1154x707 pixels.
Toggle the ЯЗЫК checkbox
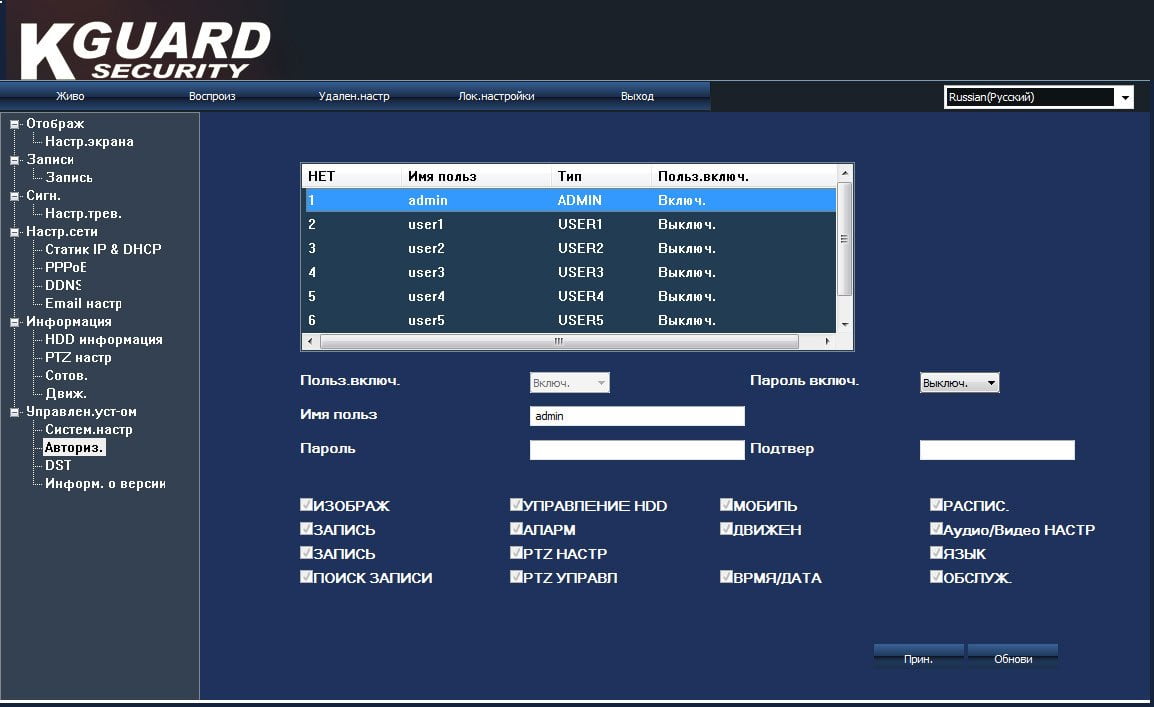936,553
